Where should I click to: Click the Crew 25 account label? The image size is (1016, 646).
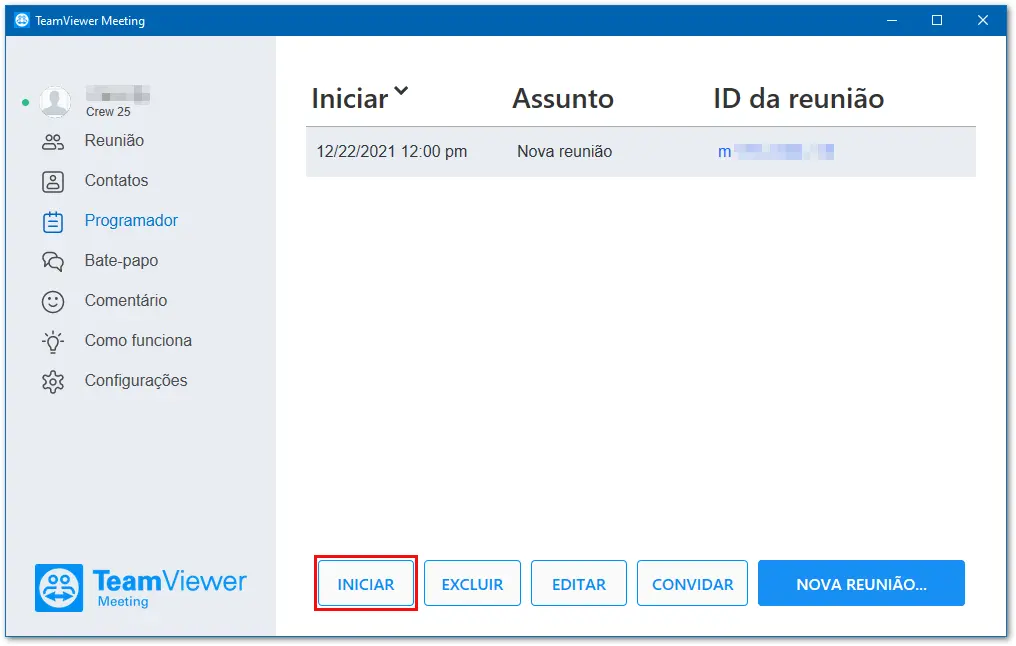point(108,112)
